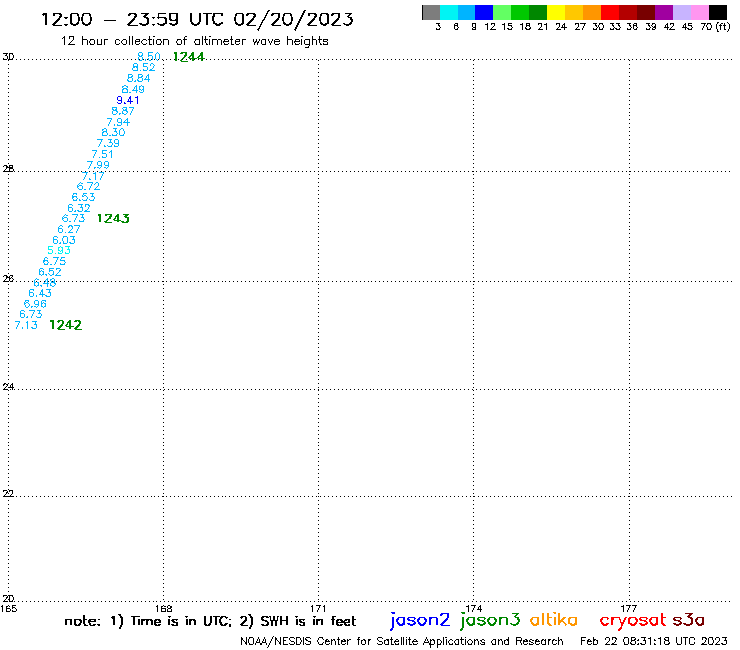Click the wave height value 6.32
The width and height of the screenshot is (740, 650).
pyautogui.click(x=79, y=208)
